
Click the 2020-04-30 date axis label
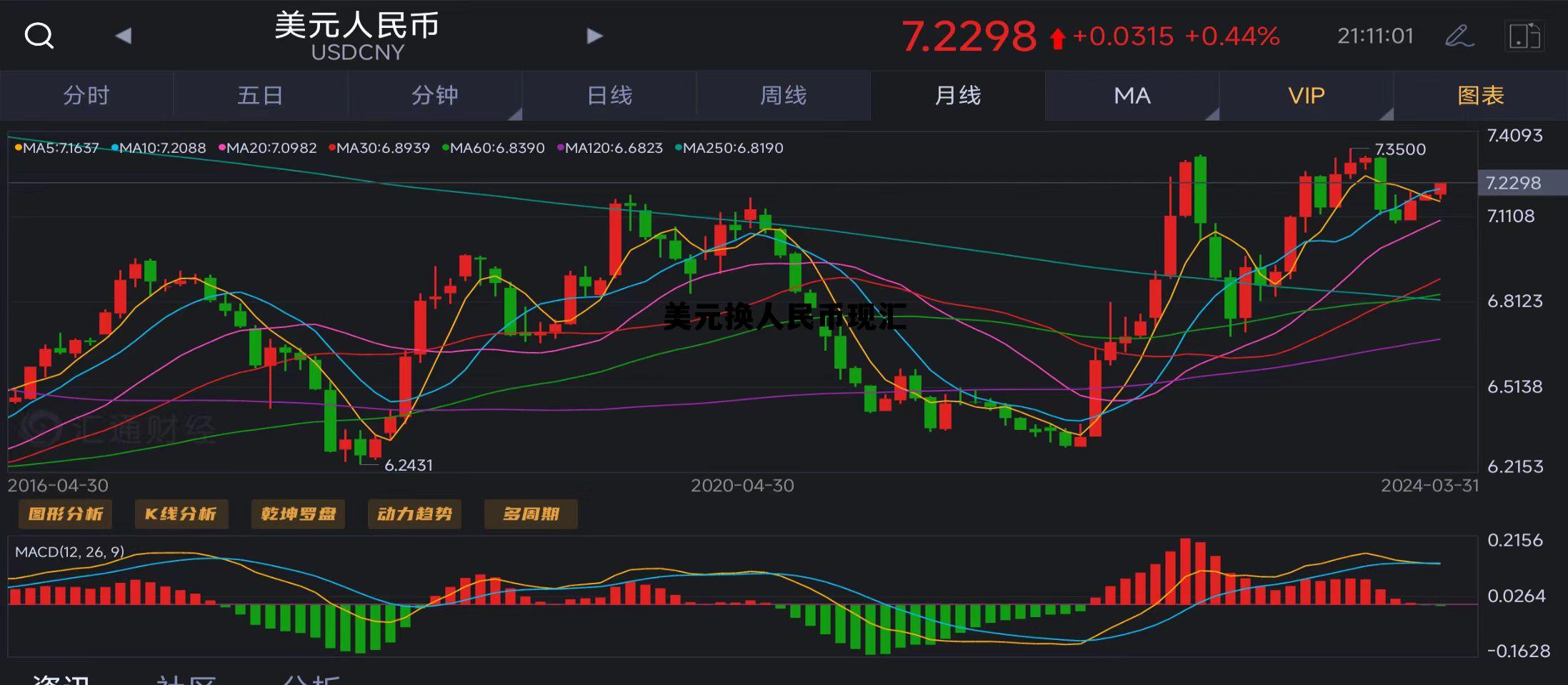point(742,486)
